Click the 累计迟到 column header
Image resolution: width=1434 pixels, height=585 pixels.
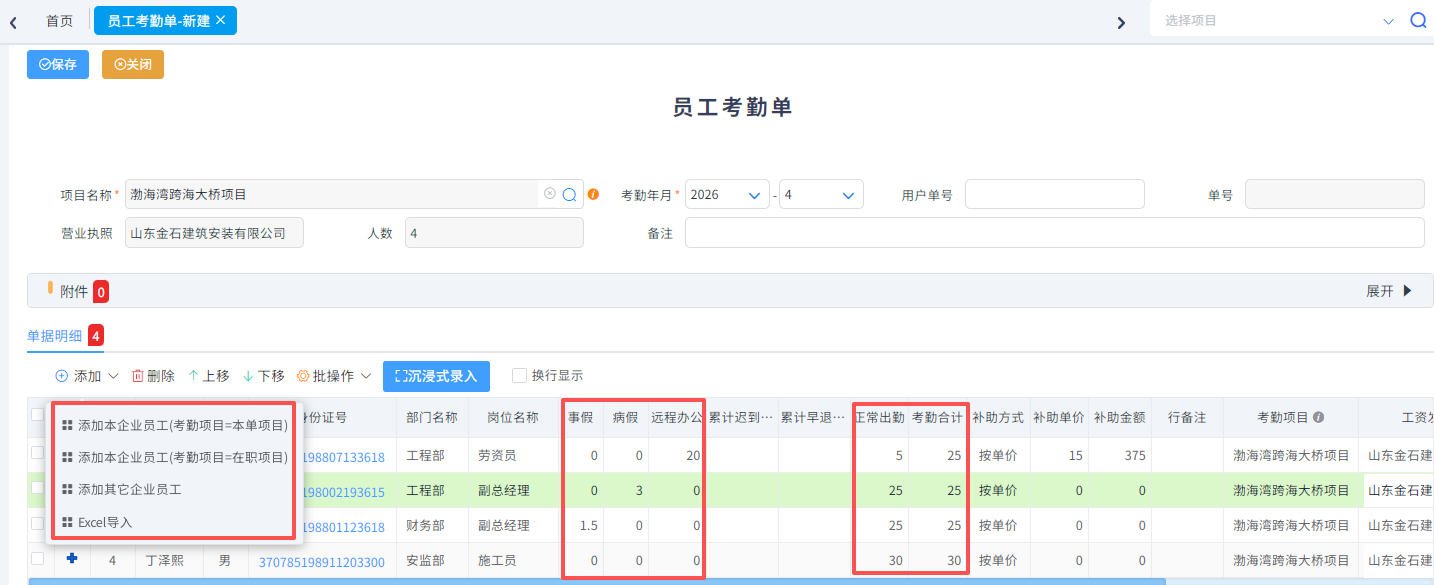[x=741, y=417]
